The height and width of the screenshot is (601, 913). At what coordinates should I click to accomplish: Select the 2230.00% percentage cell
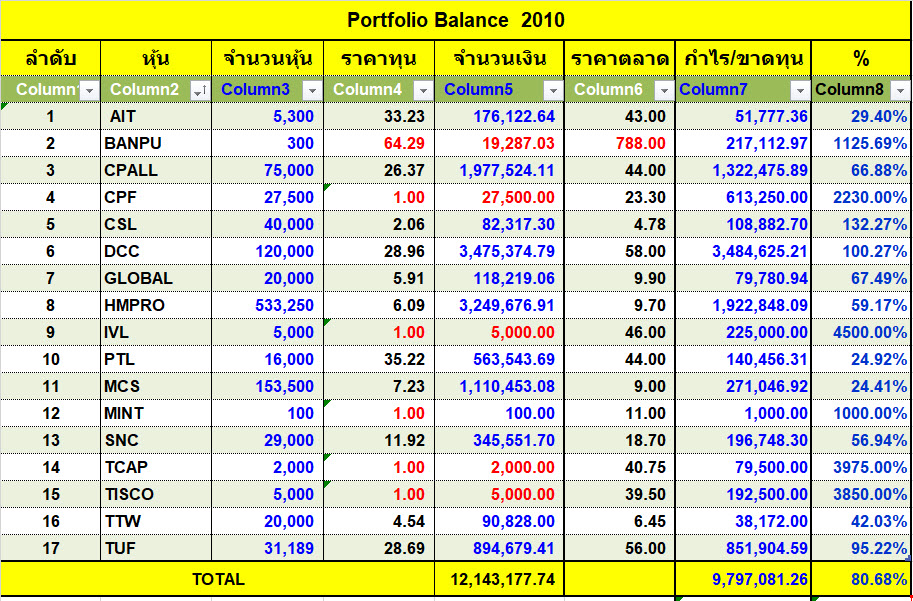[x=861, y=197]
